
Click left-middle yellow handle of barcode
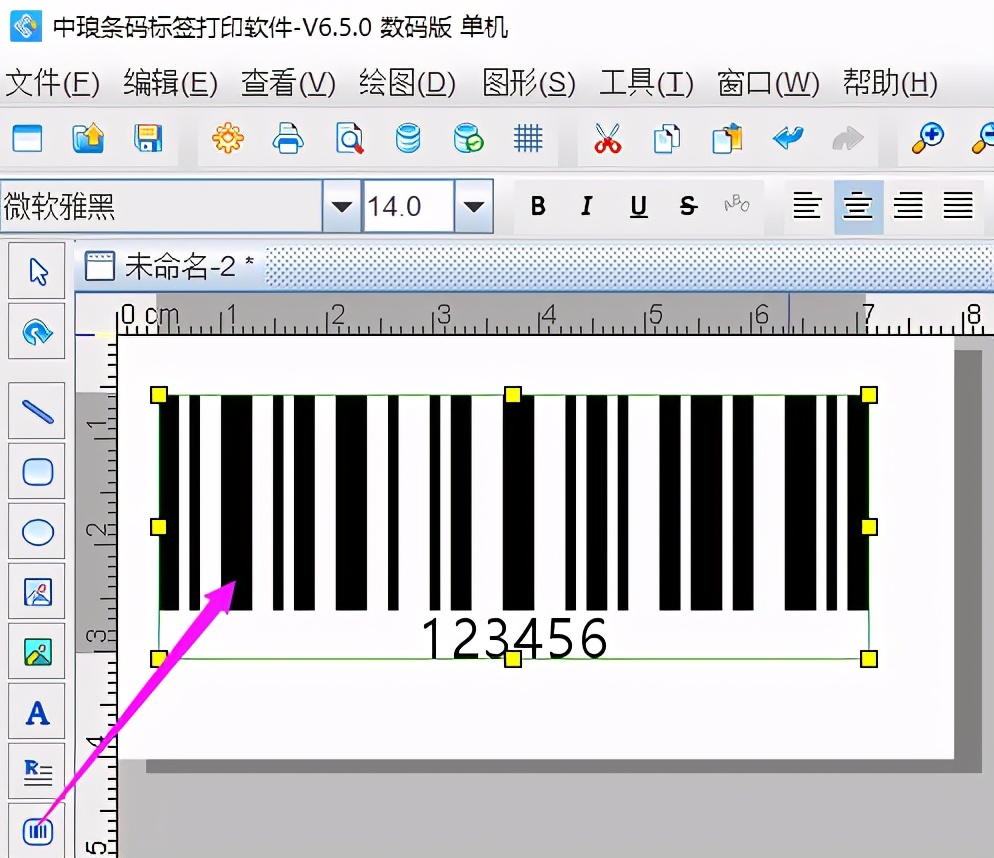158,527
